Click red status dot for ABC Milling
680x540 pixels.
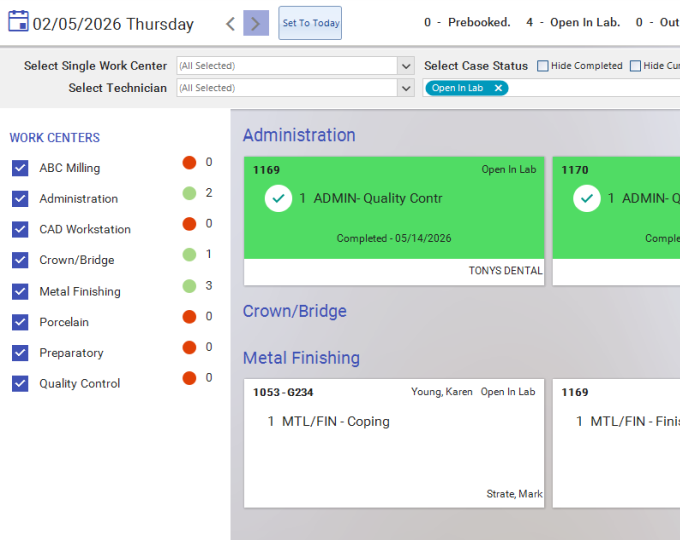(x=190, y=162)
